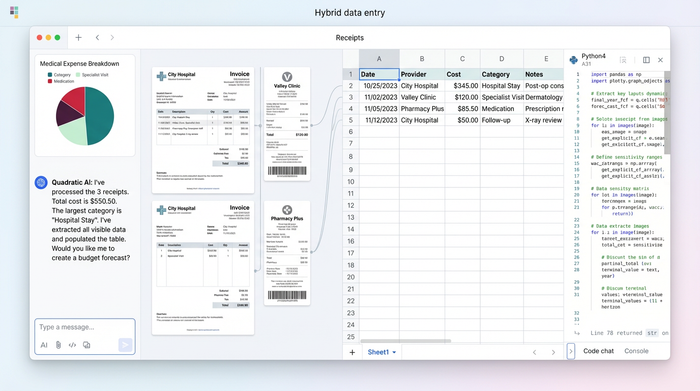Select the Category header cell
Viewport: 700px width, 391px height.
tap(502, 74)
